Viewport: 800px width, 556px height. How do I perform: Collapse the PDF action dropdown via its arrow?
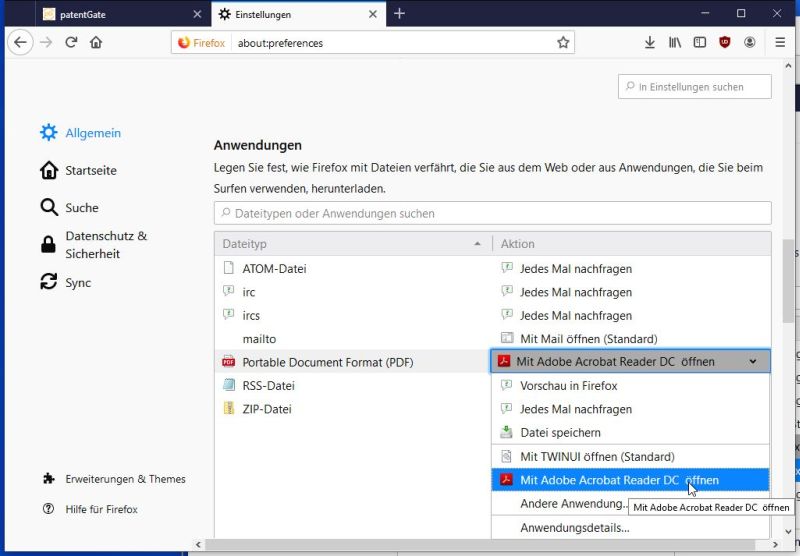(753, 362)
